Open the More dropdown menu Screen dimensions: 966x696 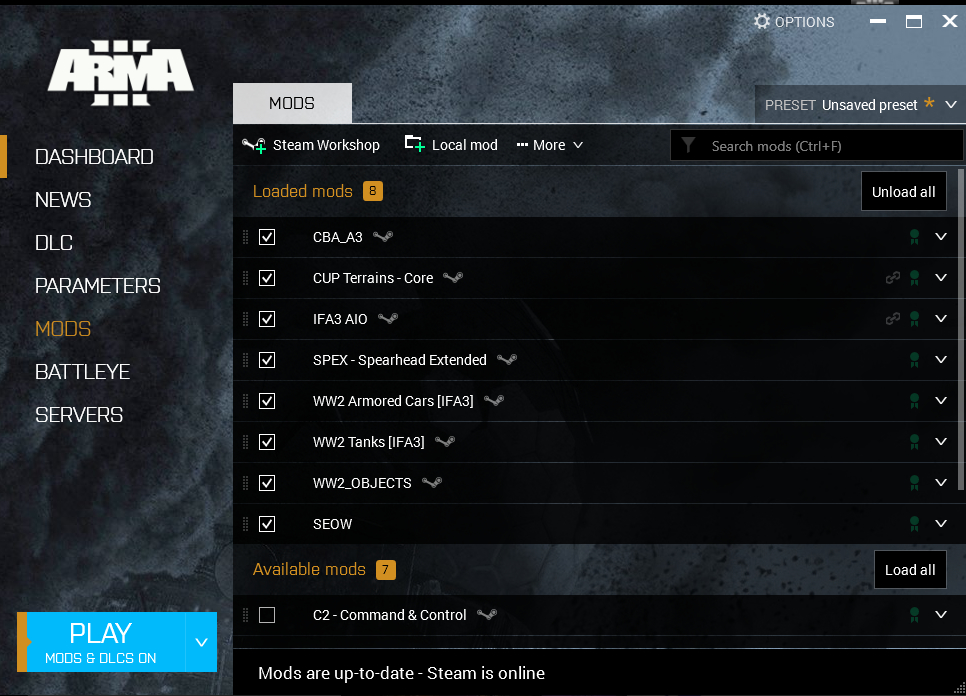550,145
